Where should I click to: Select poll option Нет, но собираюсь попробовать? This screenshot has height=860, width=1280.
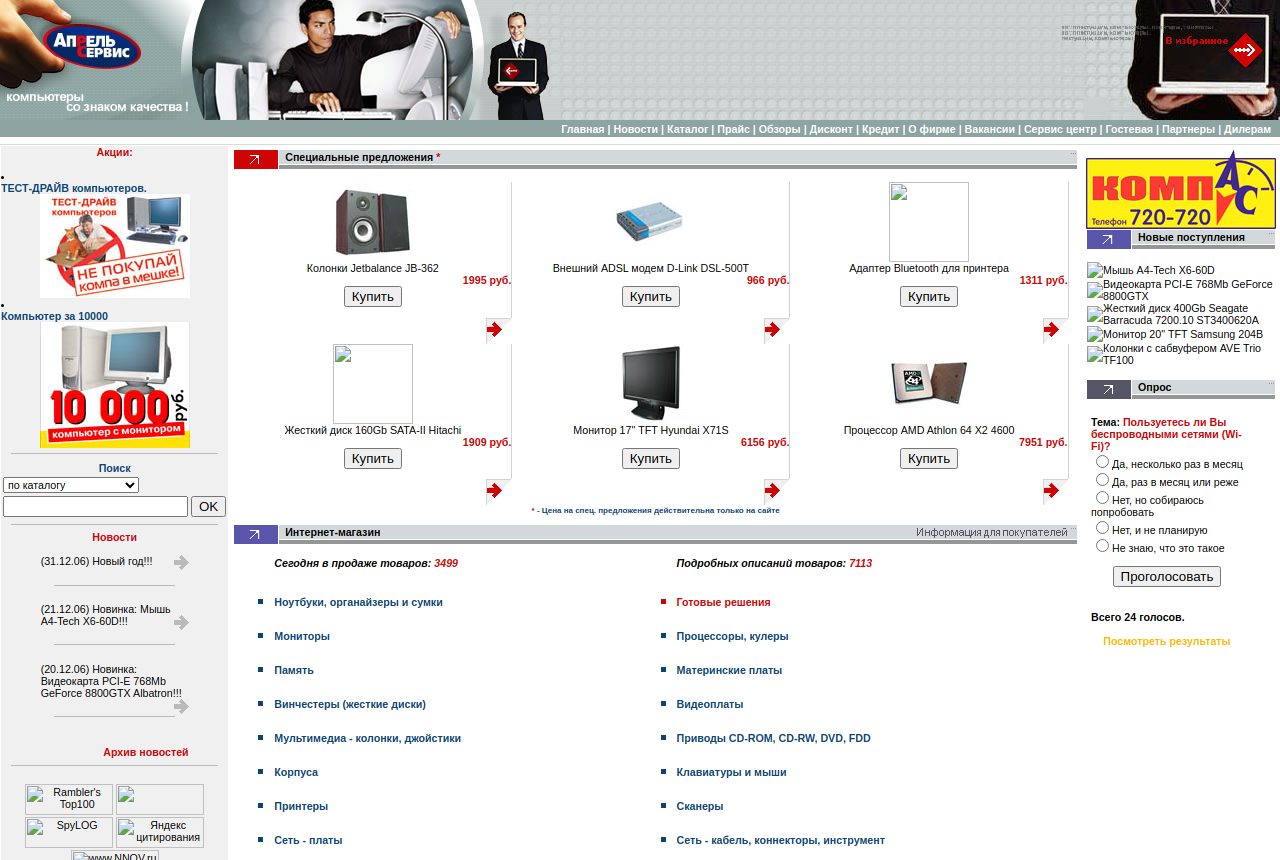pos(1102,498)
